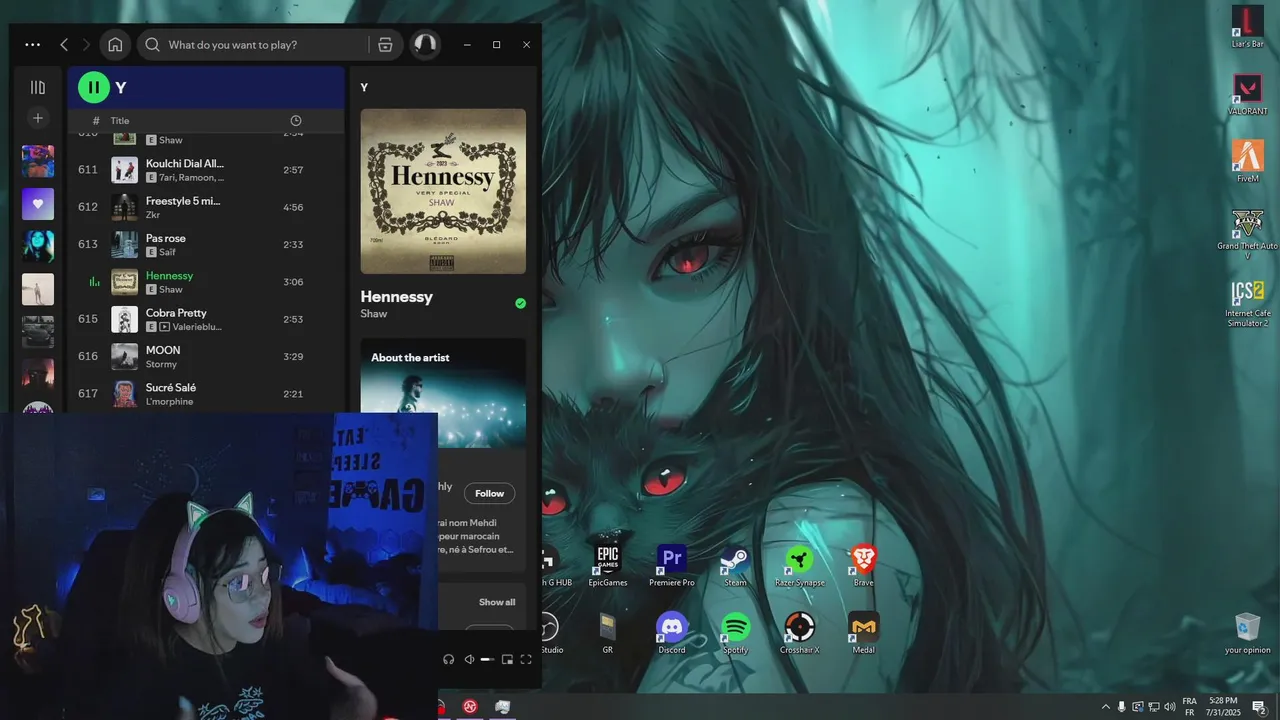Show hidden tray icons chevron

[1105, 707]
